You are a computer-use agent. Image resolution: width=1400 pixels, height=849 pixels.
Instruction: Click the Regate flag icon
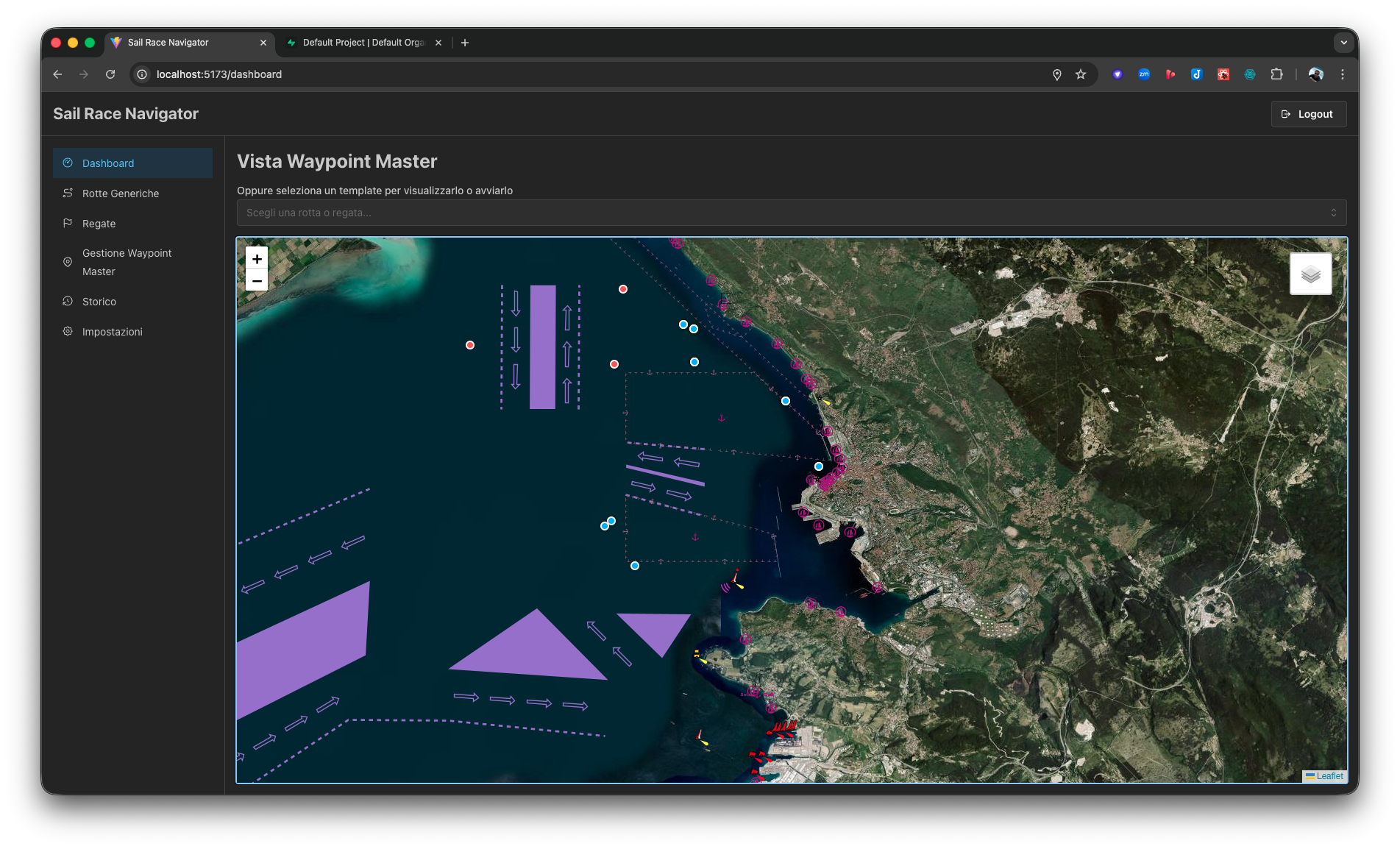click(68, 223)
